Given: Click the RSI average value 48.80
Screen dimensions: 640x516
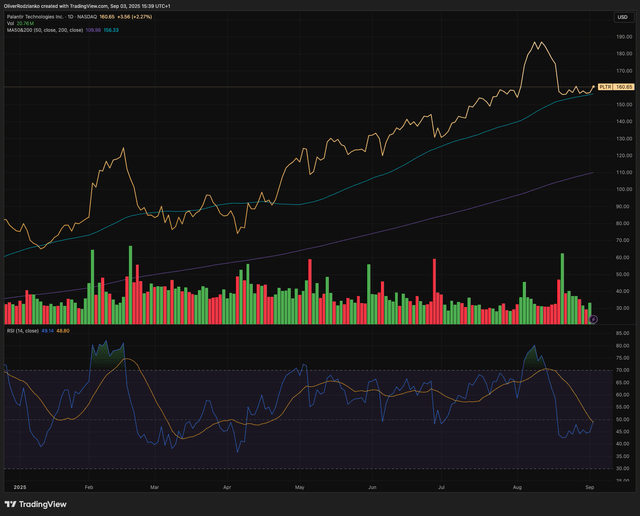Looking at the screenshot, I should pos(63,331).
